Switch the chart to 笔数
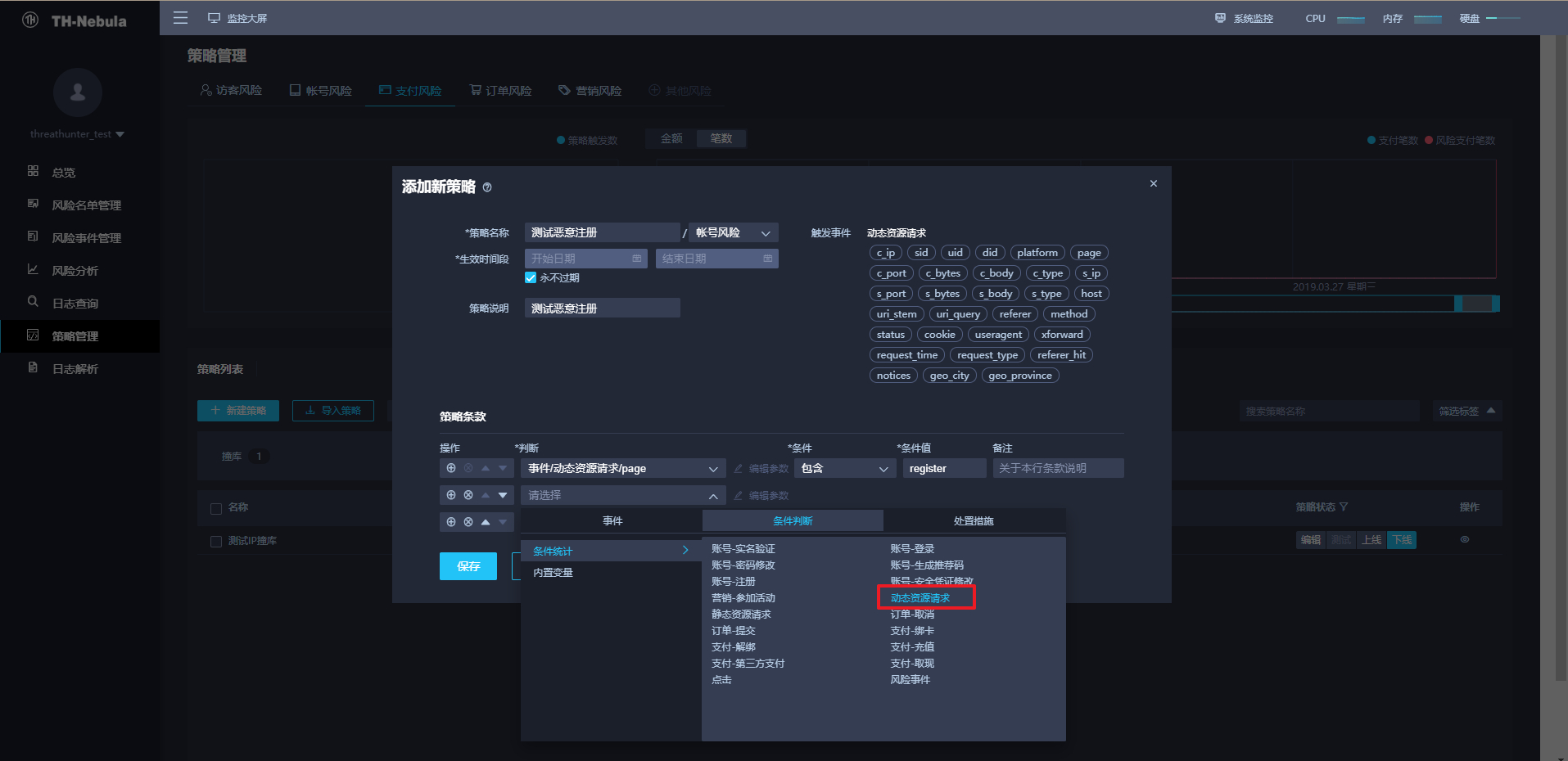 click(721, 138)
